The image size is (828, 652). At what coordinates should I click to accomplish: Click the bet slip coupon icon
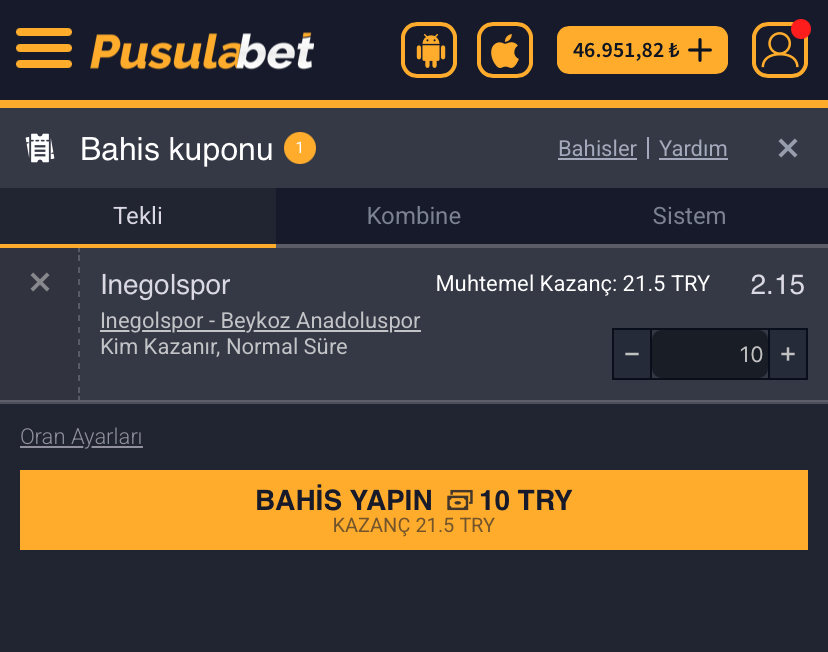click(40, 148)
